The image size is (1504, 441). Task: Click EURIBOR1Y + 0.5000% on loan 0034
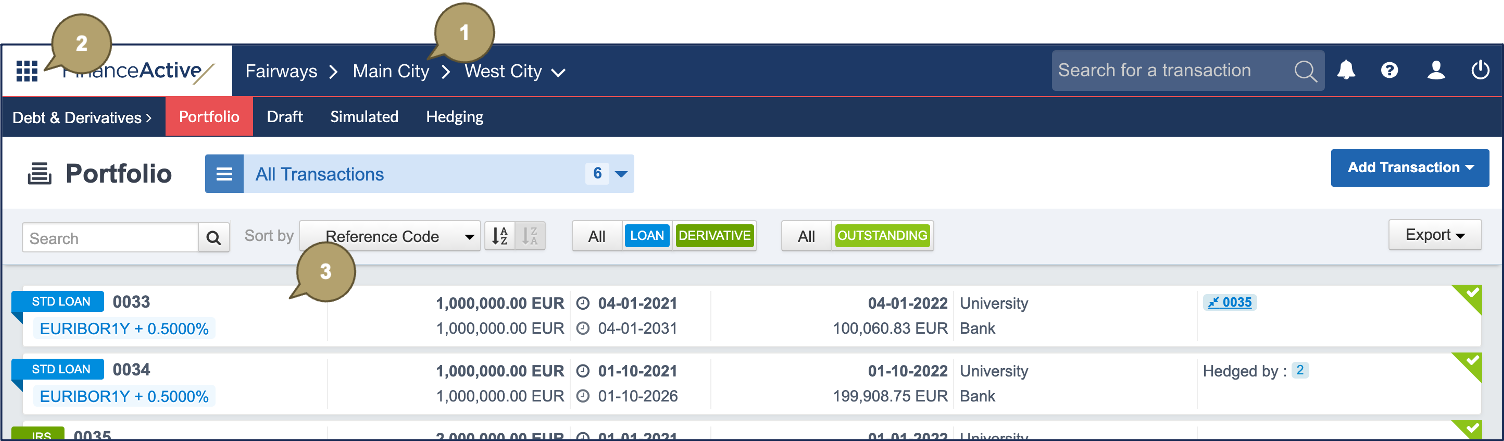tap(124, 397)
